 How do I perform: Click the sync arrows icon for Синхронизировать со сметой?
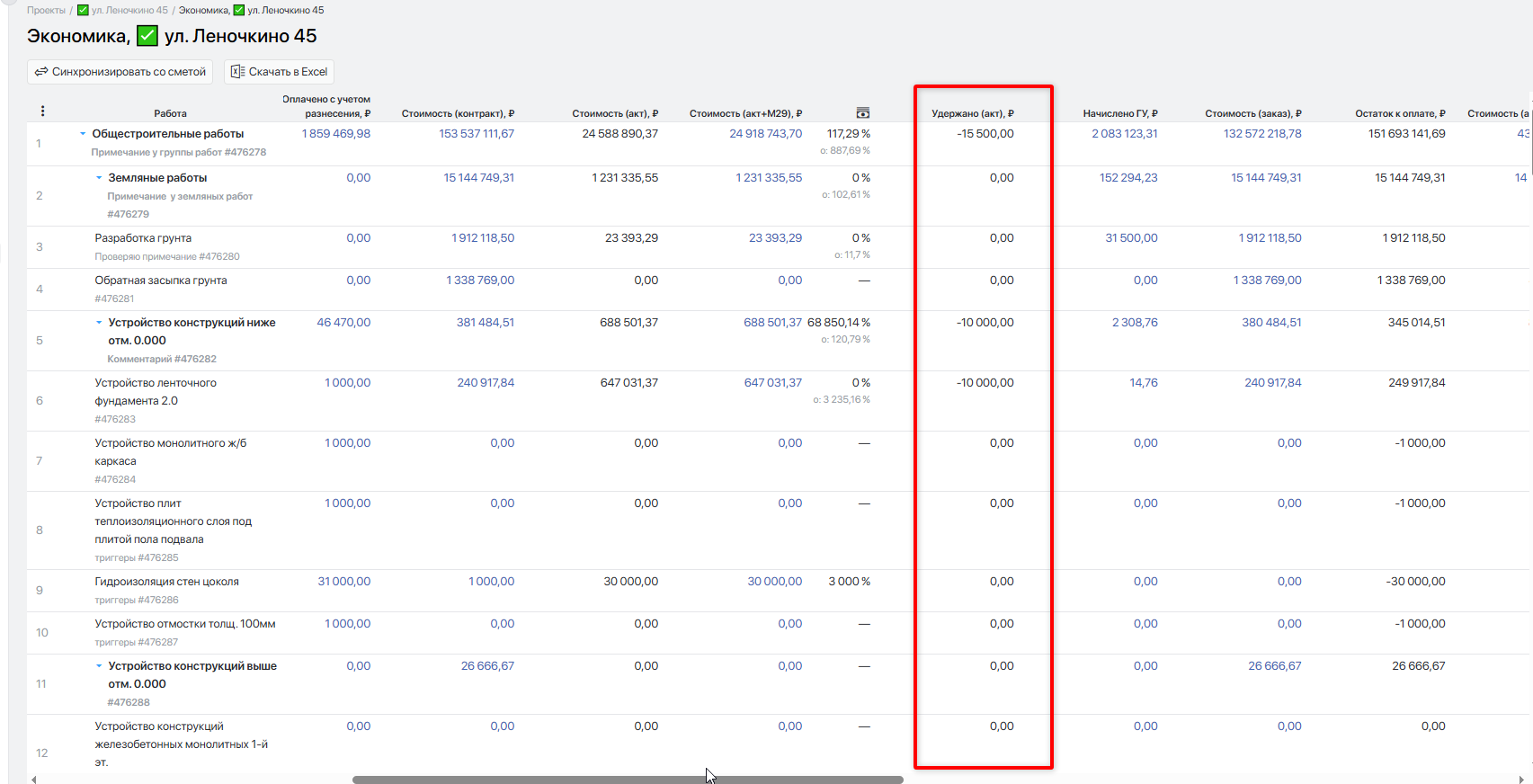coord(41,72)
